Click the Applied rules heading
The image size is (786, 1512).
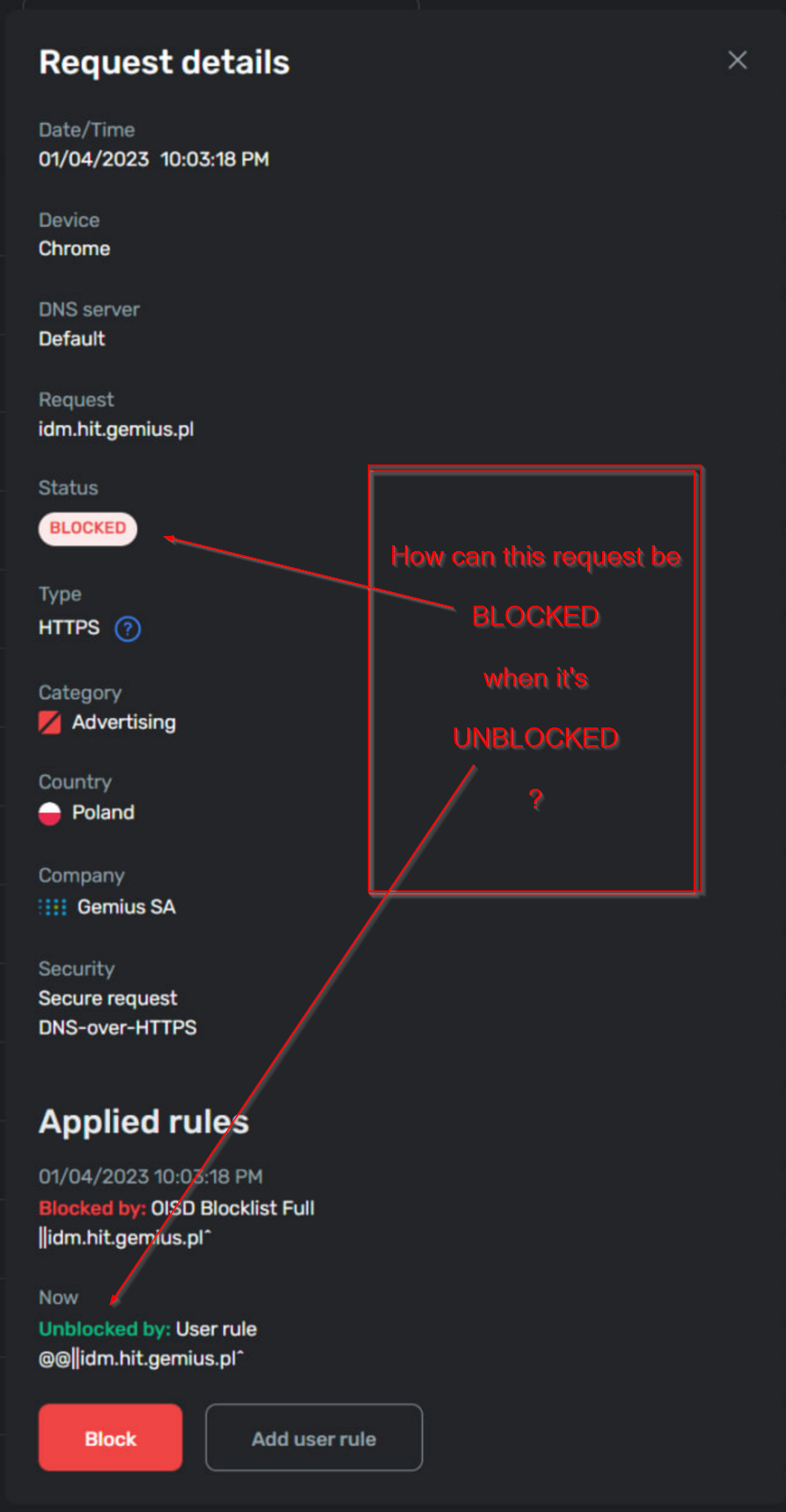pyautogui.click(x=143, y=1121)
